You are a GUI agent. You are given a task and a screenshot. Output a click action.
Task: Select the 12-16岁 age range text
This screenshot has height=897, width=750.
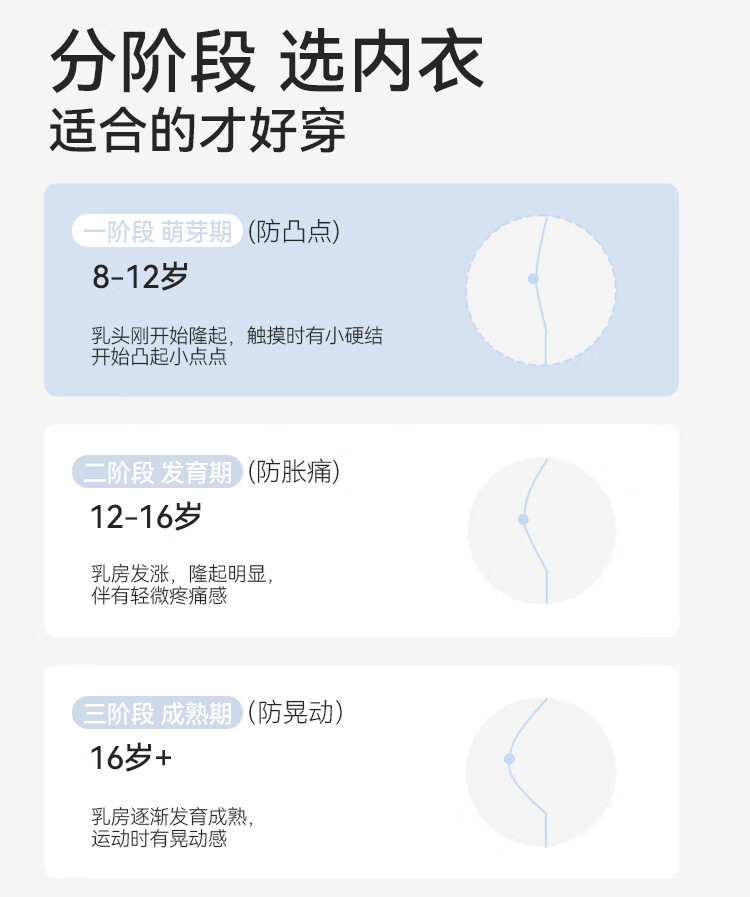coord(146,517)
